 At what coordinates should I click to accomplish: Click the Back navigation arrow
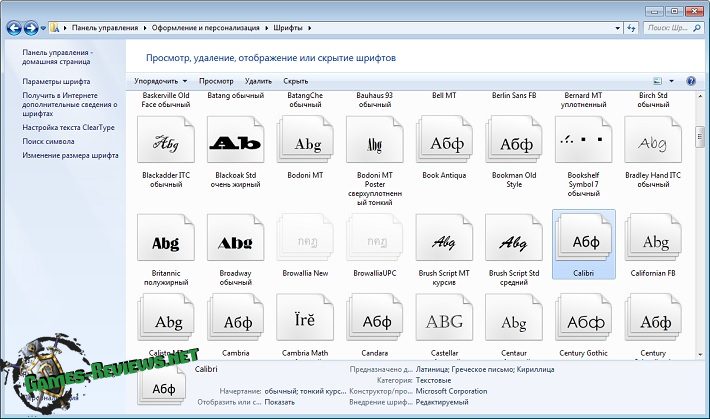[x=14, y=28]
